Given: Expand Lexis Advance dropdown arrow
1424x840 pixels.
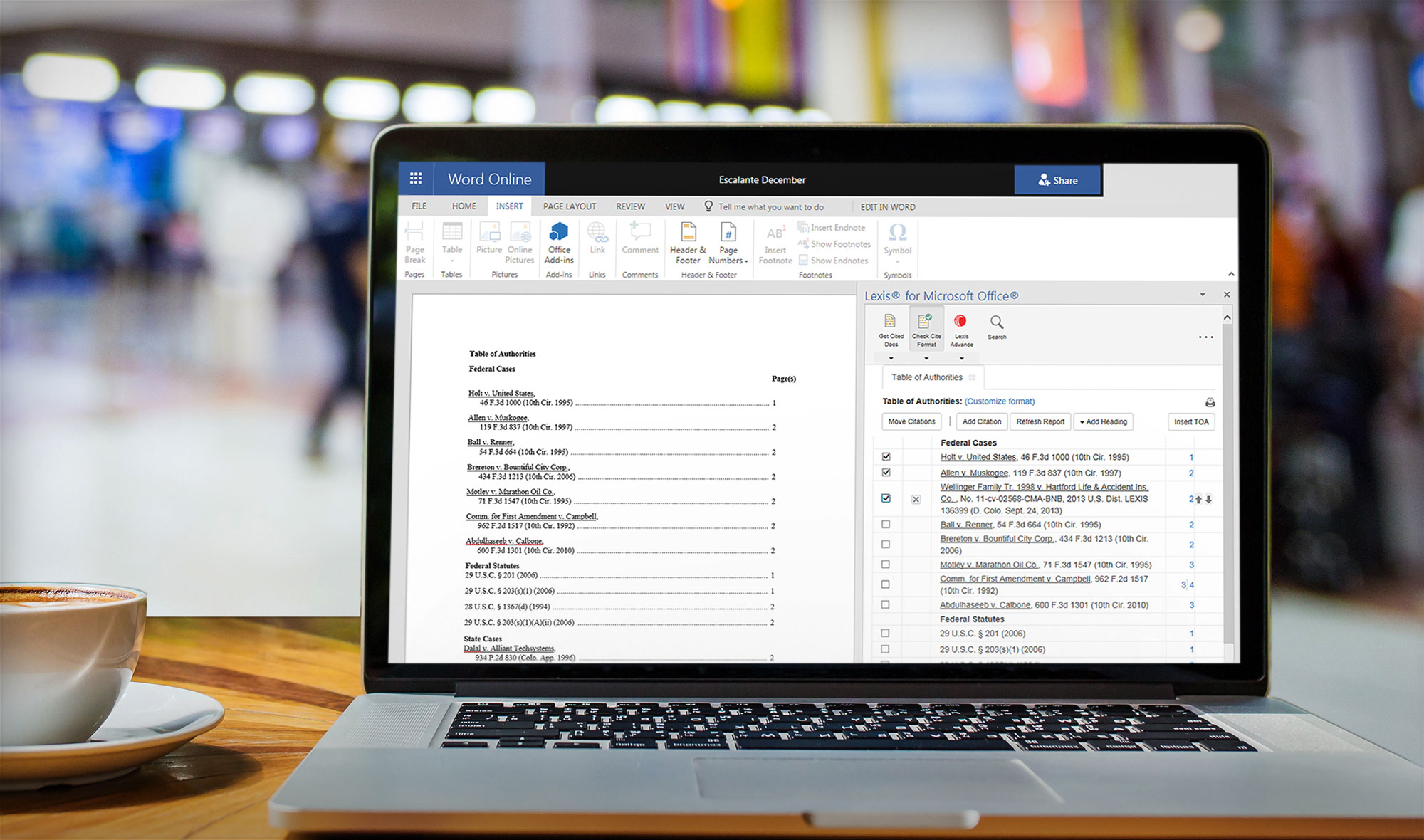Looking at the screenshot, I should pos(961,358).
